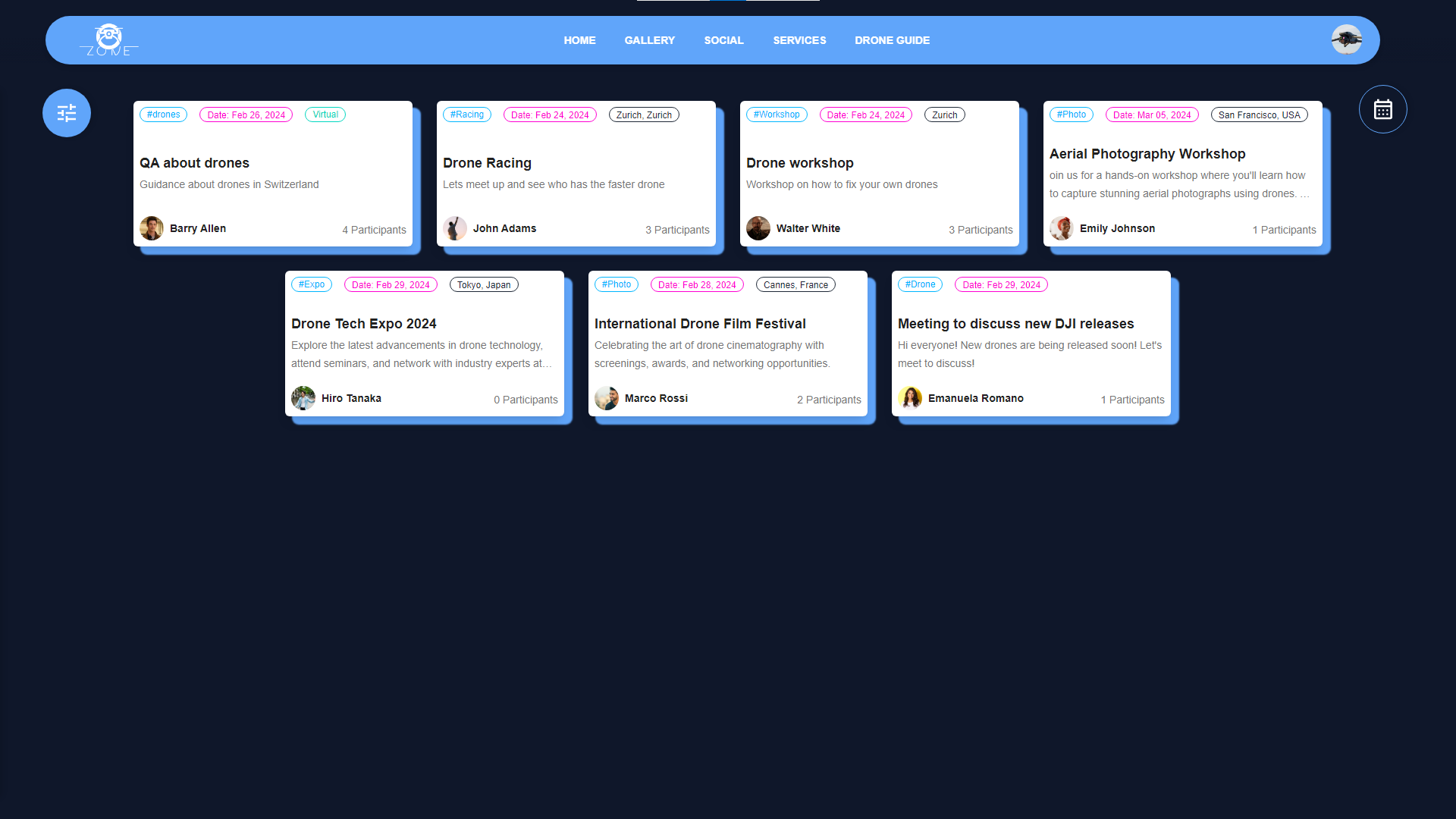Click the #Workshop tag chip

[777, 115]
